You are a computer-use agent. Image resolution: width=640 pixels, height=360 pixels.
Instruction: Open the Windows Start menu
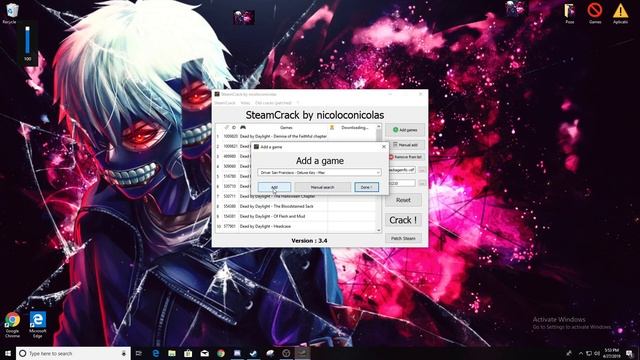point(8,353)
